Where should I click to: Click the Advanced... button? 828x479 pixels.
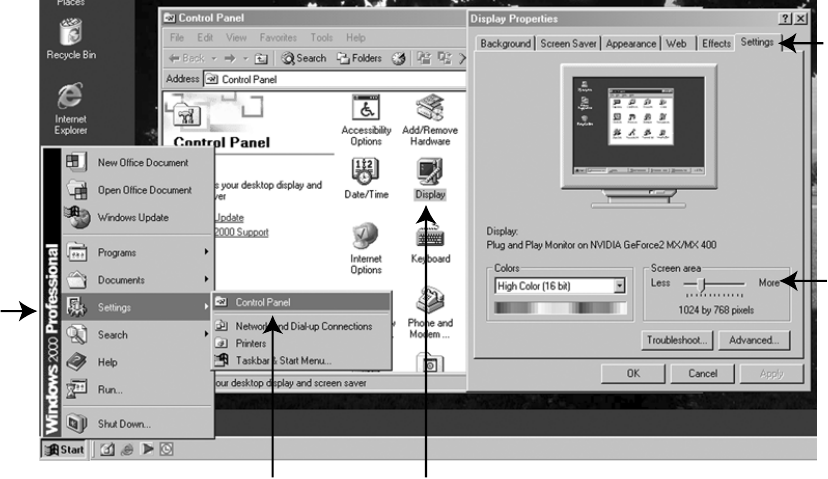pyautogui.click(x=754, y=340)
